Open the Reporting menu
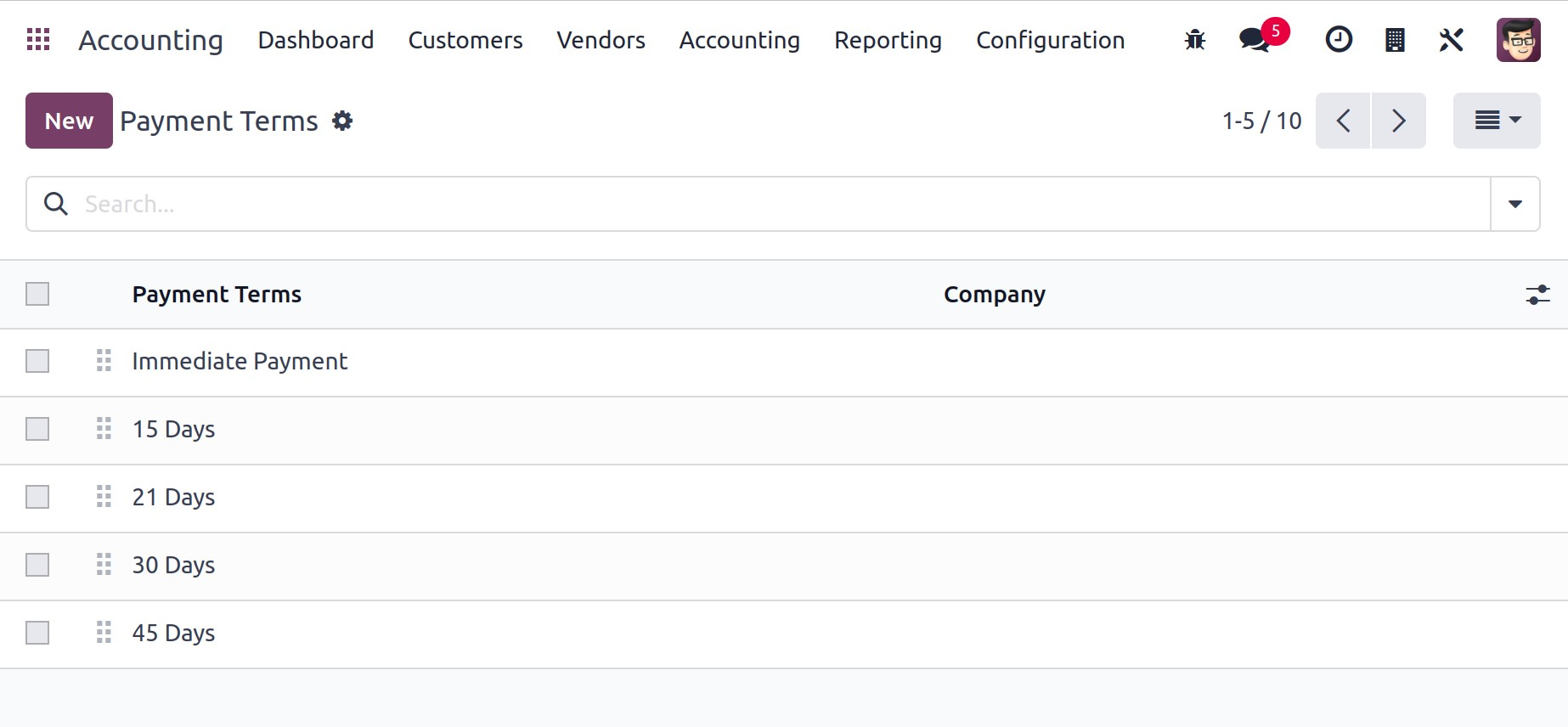The height and width of the screenshot is (727, 1568). click(888, 40)
